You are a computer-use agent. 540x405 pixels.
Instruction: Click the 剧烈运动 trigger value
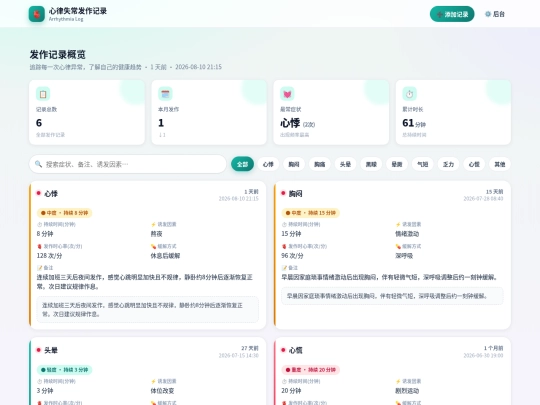click(x=407, y=391)
